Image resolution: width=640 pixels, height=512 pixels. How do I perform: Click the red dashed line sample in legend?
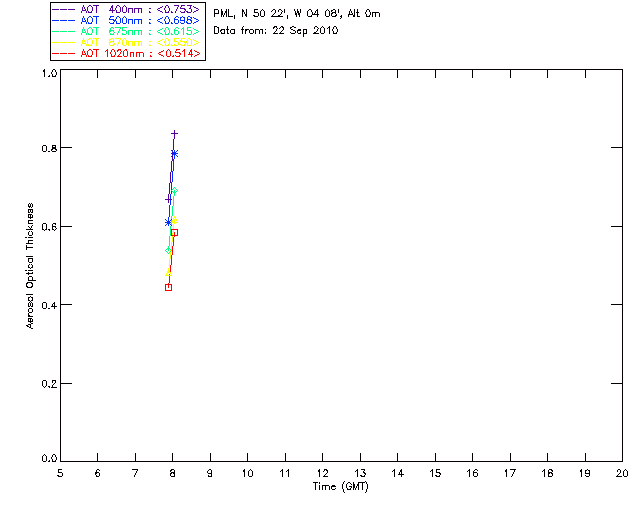tap(64, 53)
